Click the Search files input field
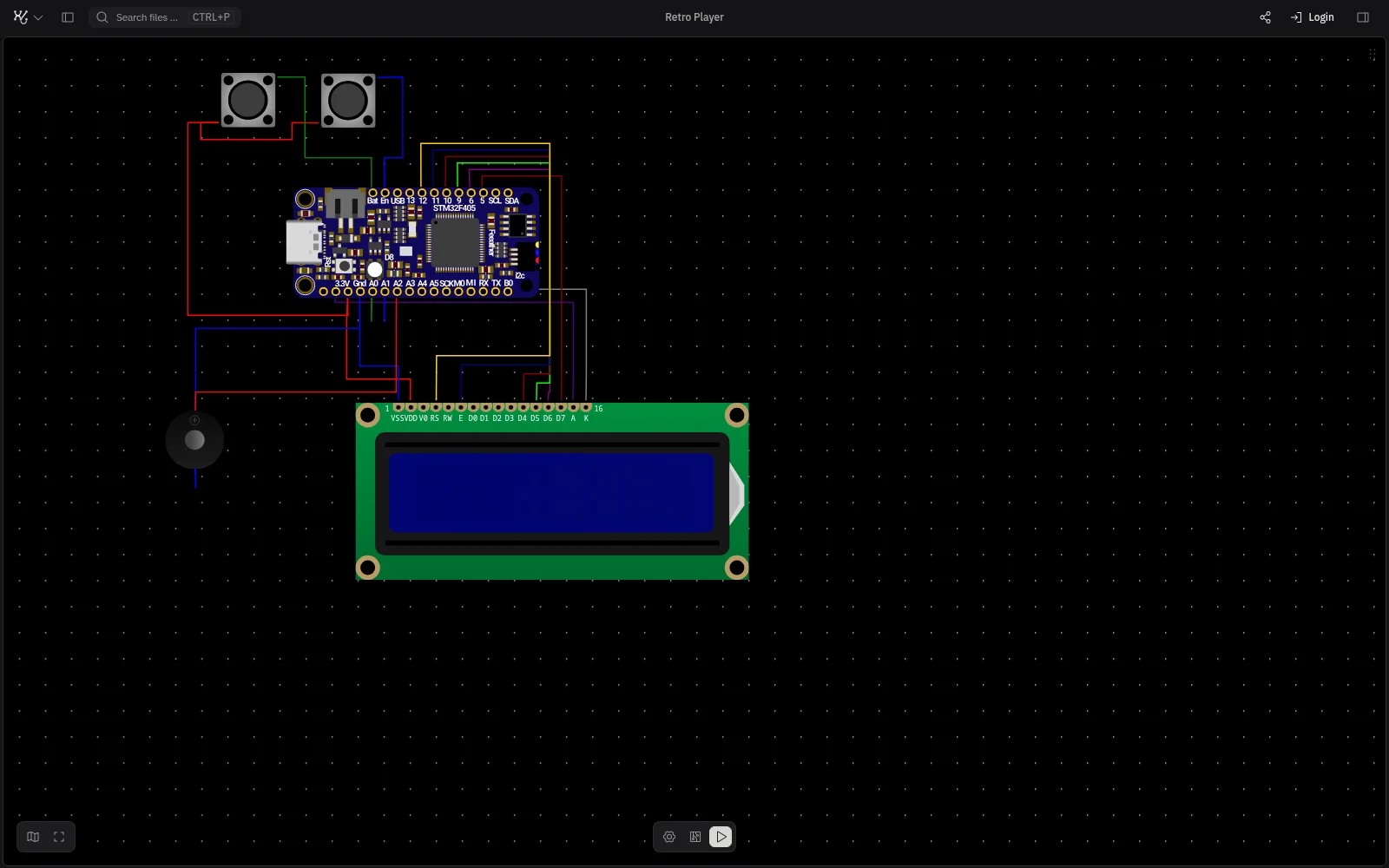1389x868 pixels. pyautogui.click(x=165, y=17)
